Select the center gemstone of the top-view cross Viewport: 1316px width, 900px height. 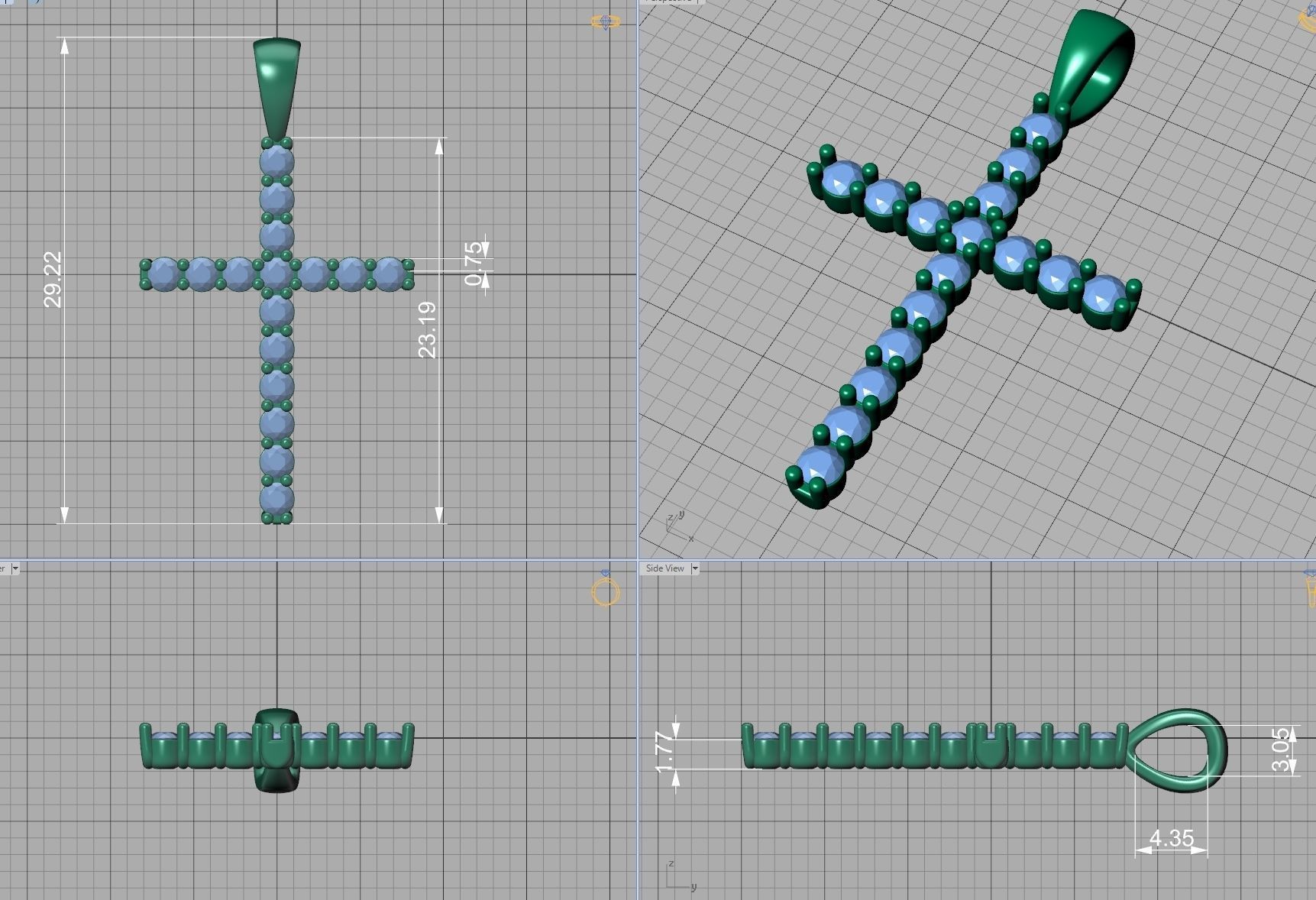[x=276, y=274]
